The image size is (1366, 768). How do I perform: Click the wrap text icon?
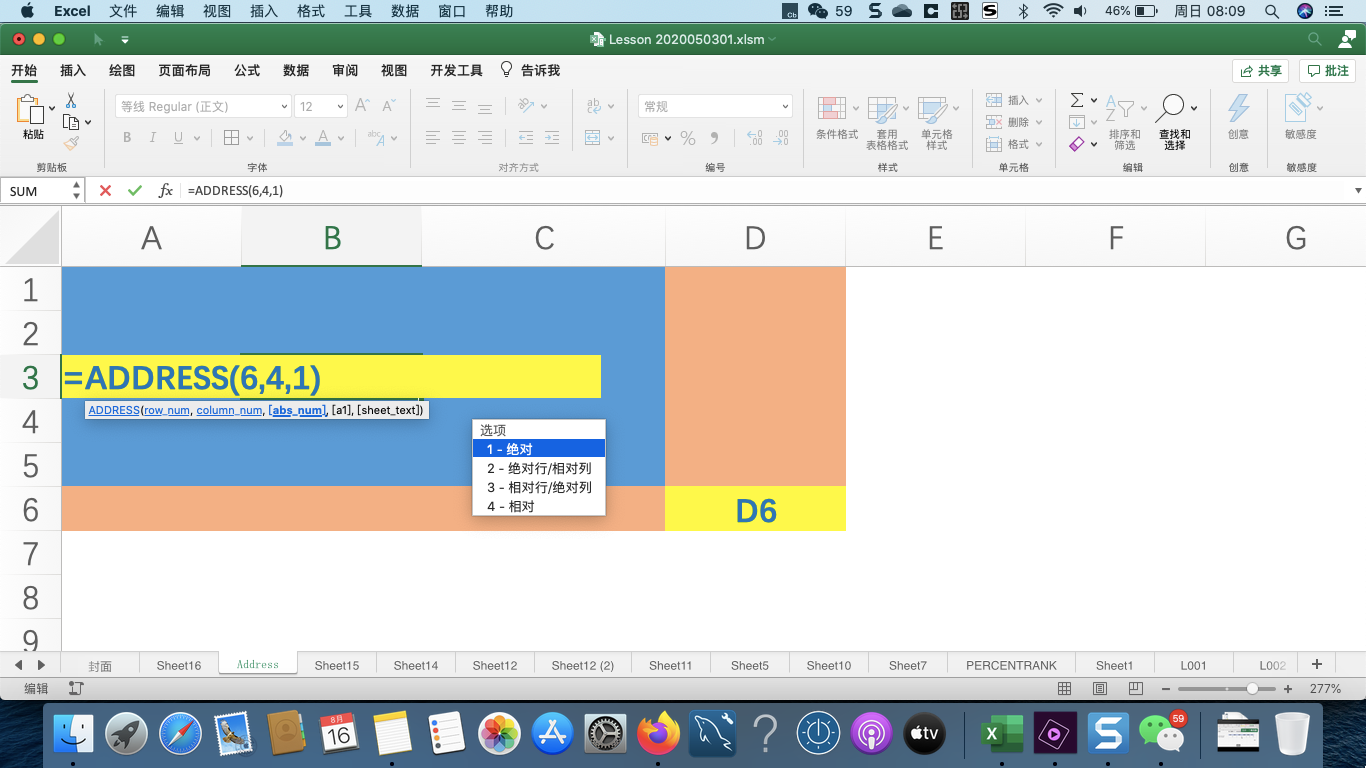(x=594, y=106)
